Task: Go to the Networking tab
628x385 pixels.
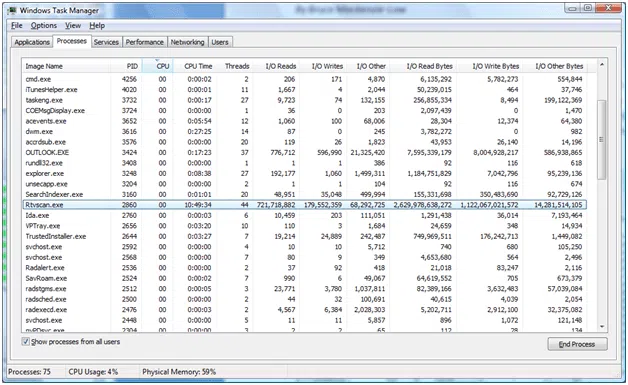Action: [x=187, y=42]
